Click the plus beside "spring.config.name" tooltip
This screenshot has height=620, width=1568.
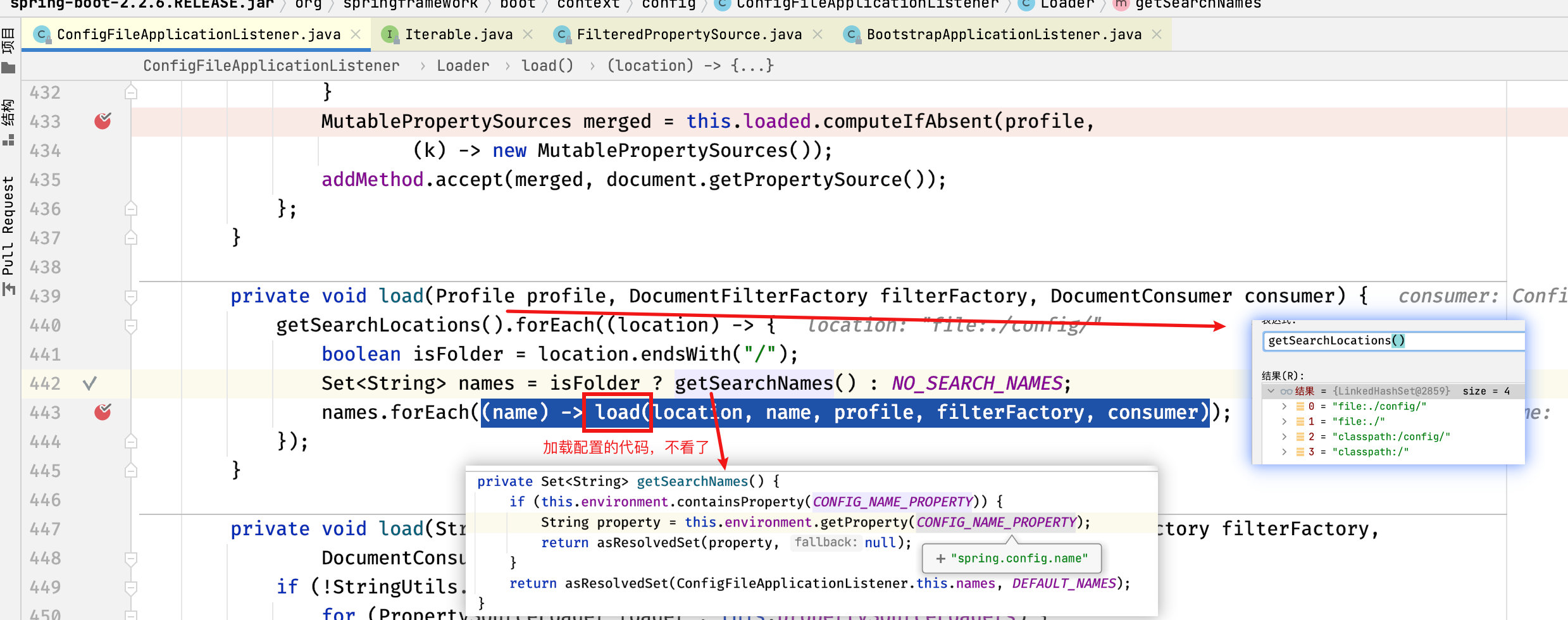click(x=941, y=559)
